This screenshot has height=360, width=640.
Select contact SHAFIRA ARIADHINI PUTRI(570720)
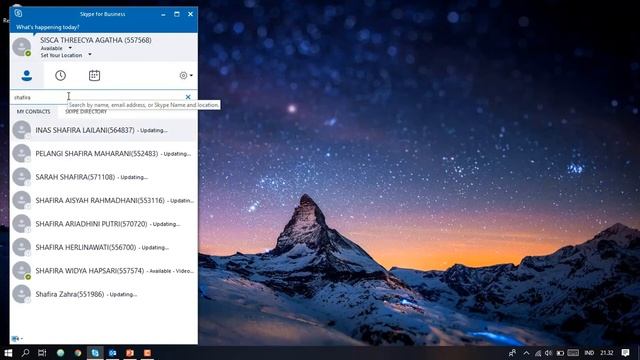(104, 224)
